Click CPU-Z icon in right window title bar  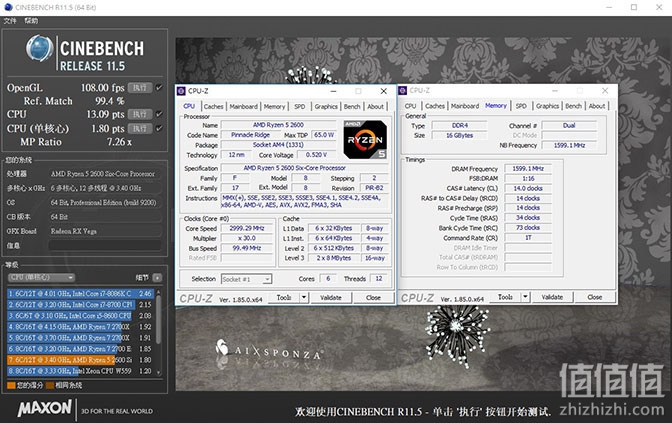(x=402, y=90)
